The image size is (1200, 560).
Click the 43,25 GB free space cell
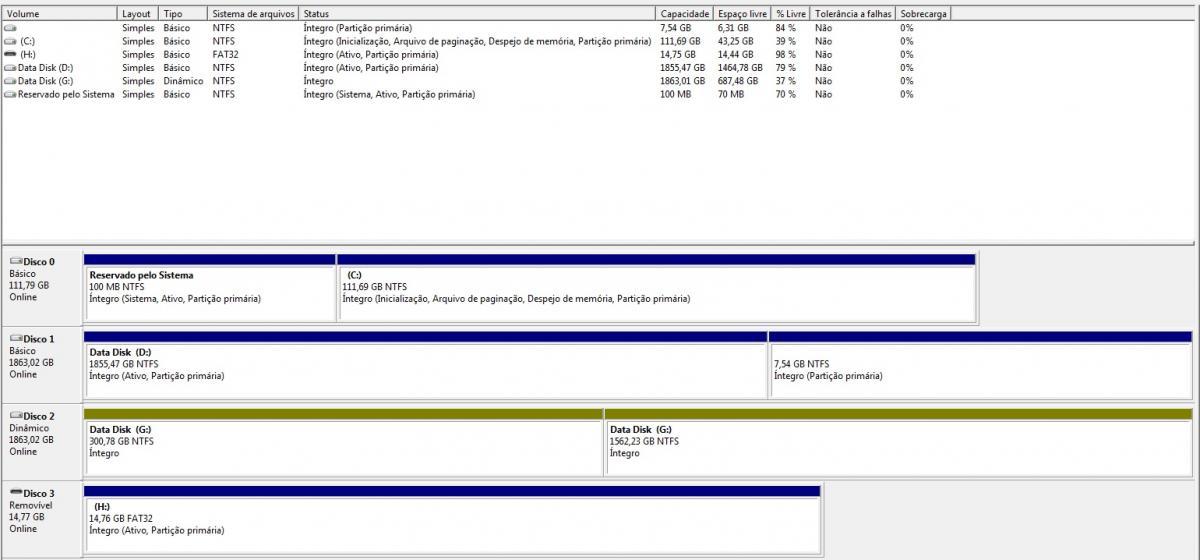pyautogui.click(x=735, y=41)
